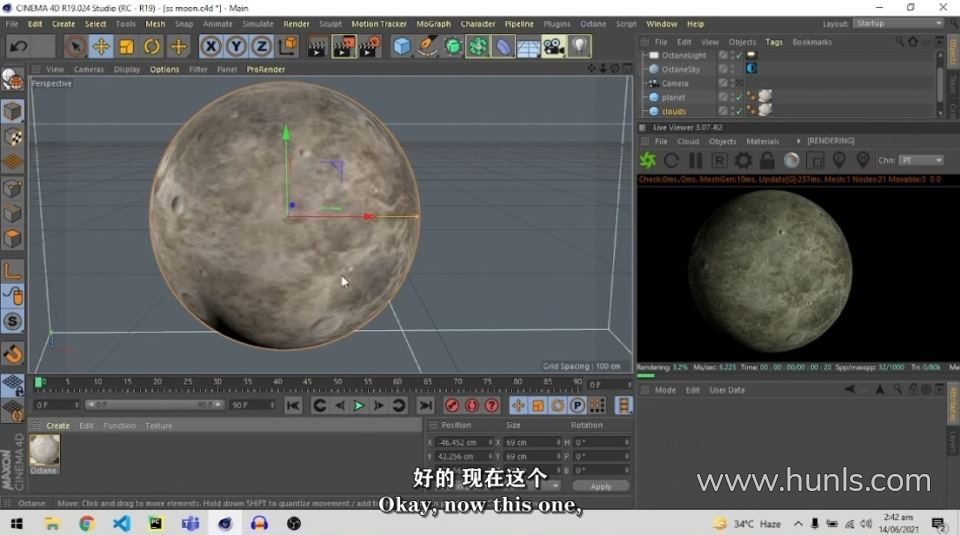Viewport: 960px width, 535px height.
Task: Click the render lock icon in Live Viewer
Action: pos(767,160)
